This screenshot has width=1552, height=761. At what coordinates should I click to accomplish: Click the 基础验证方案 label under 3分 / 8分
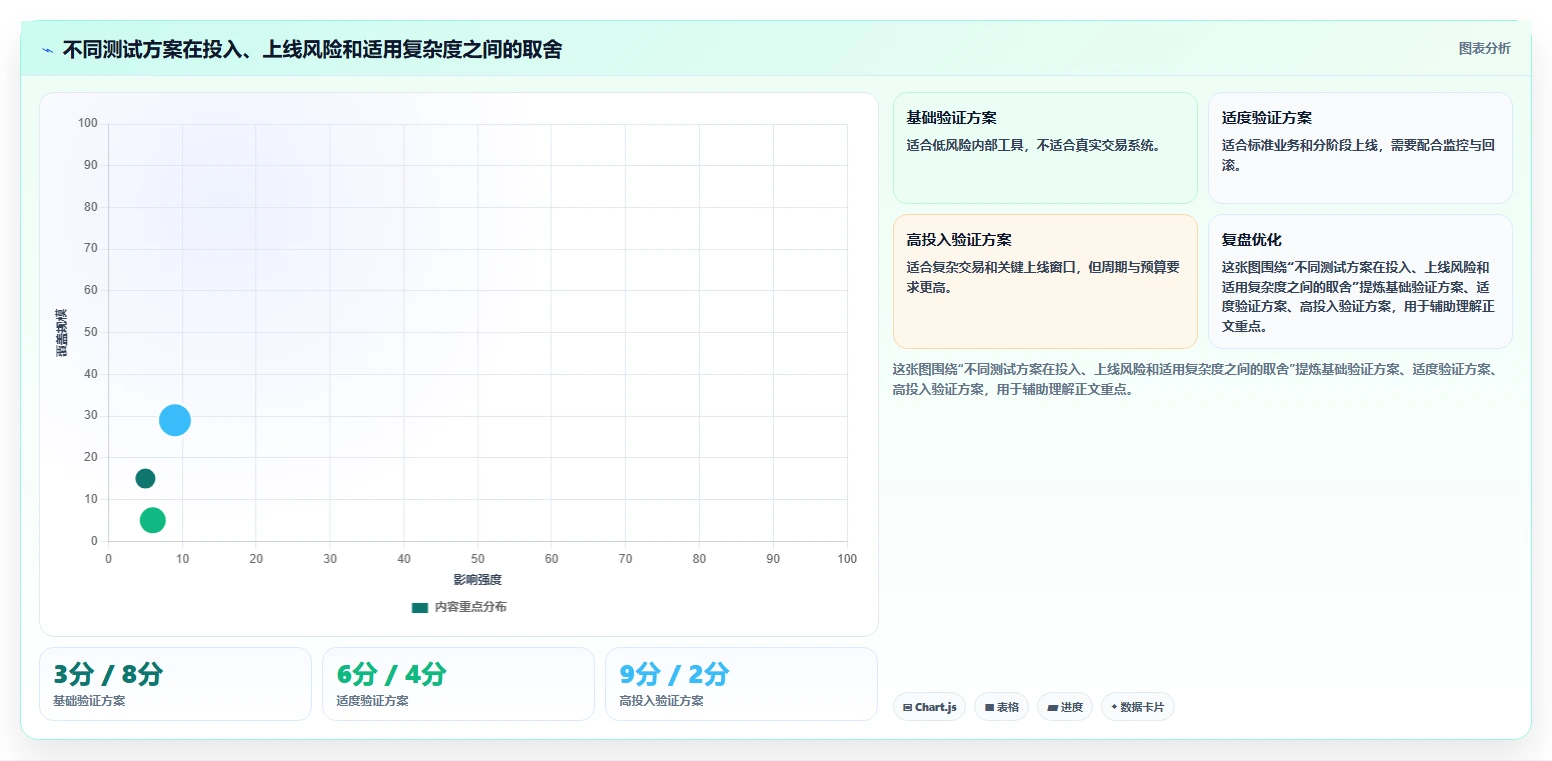coord(89,701)
